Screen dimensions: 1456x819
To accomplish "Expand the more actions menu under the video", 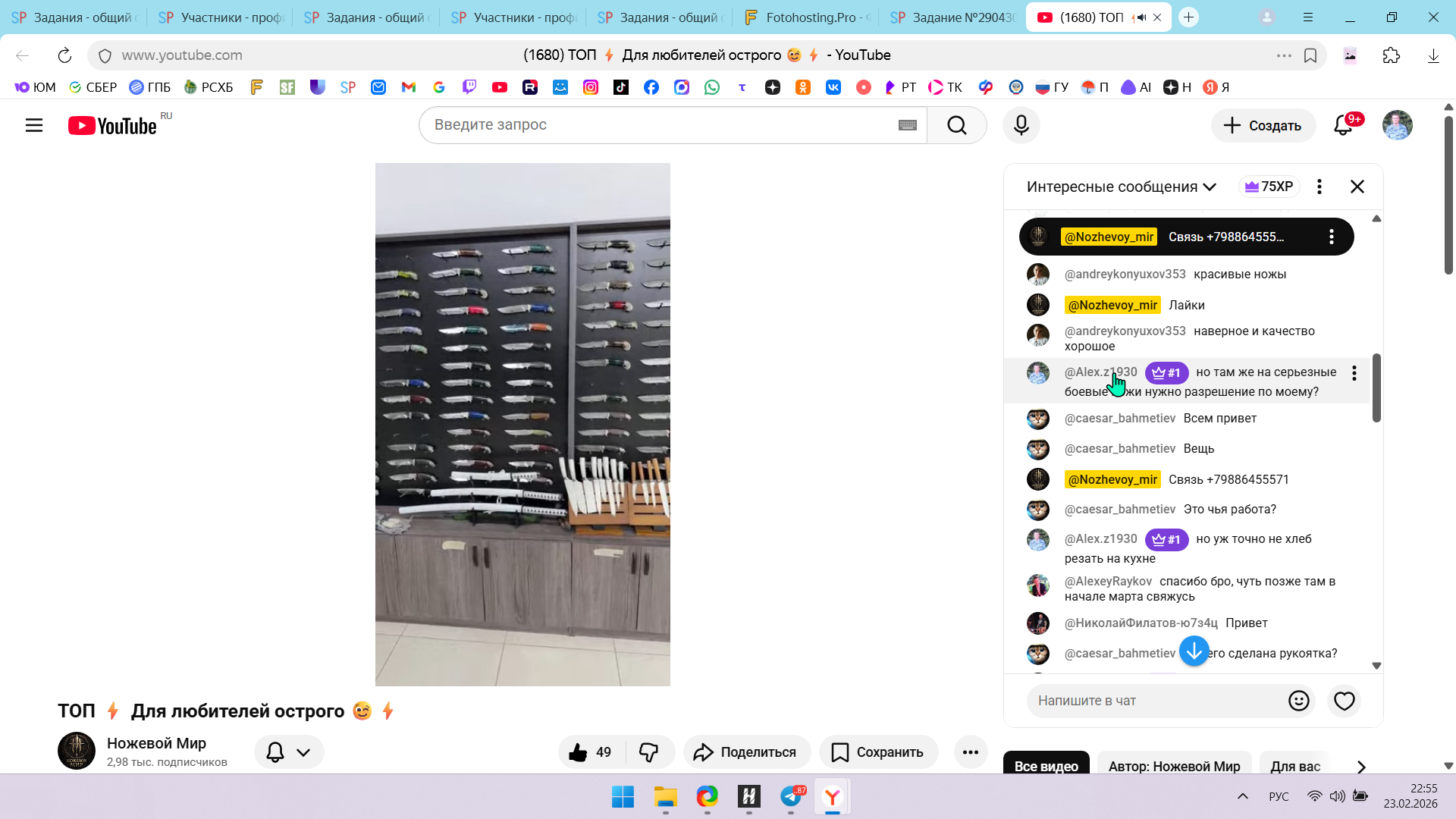I will click(x=970, y=752).
